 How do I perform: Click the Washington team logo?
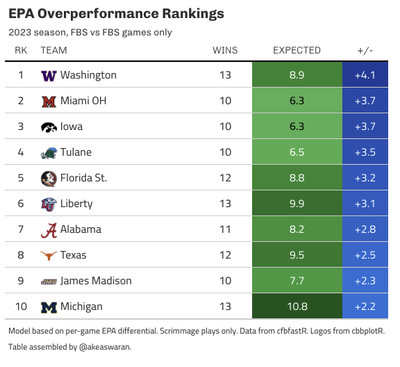point(49,76)
